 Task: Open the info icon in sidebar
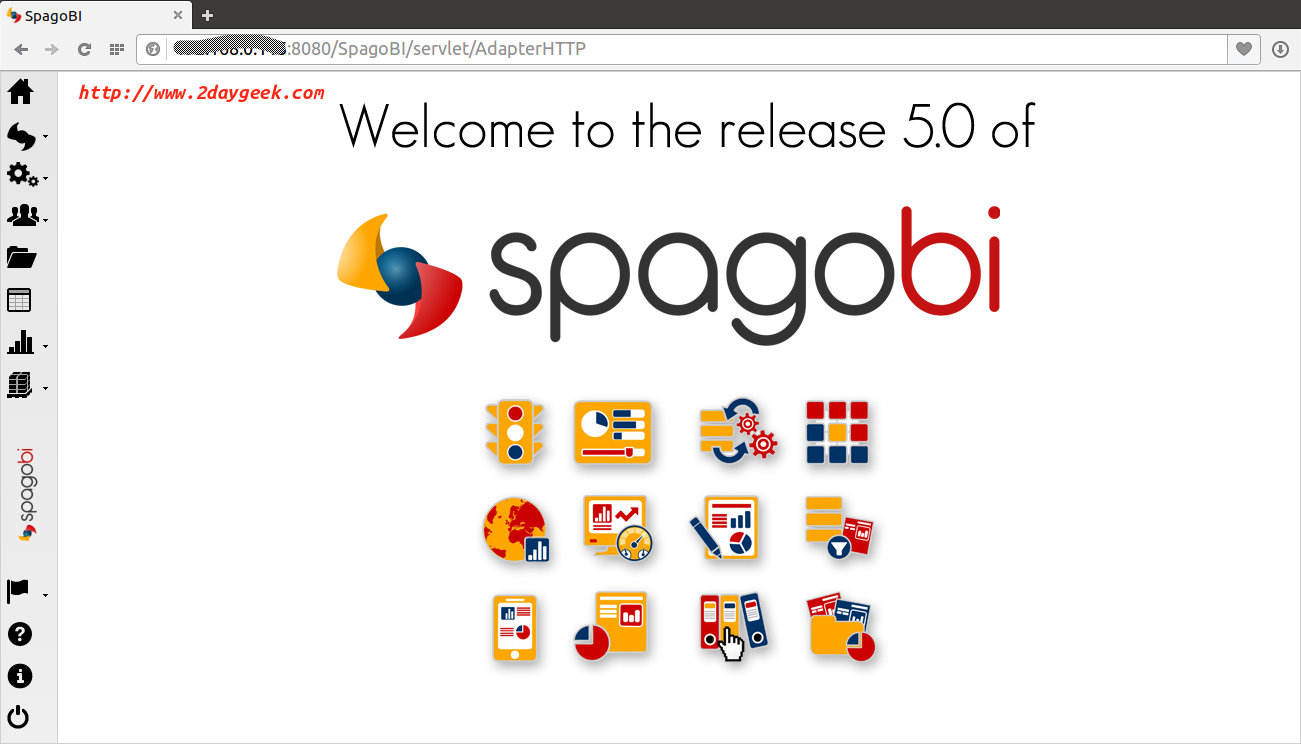click(x=19, y=676)
